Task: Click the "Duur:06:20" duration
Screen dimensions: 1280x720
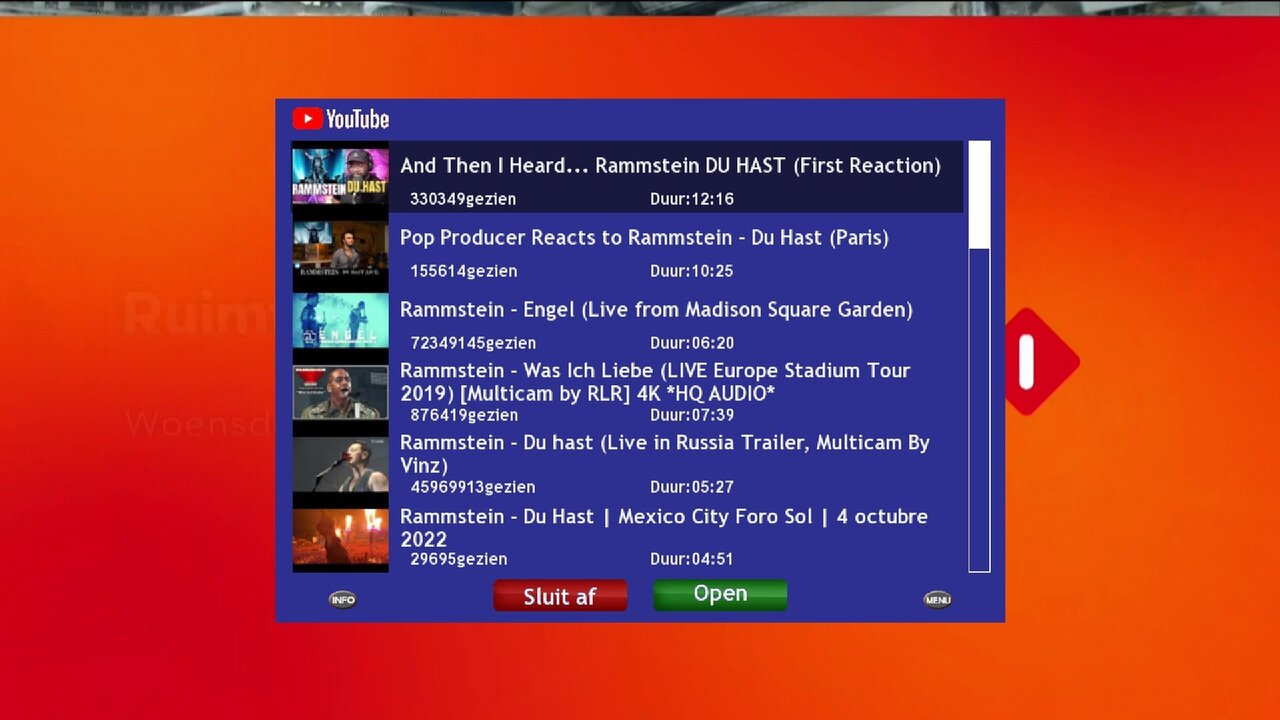Action: (692, 343)
